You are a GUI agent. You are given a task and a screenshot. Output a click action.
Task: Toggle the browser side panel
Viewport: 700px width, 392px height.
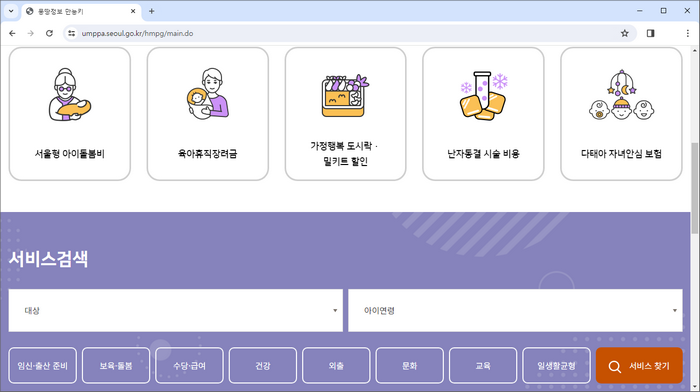tap(650, 33)
